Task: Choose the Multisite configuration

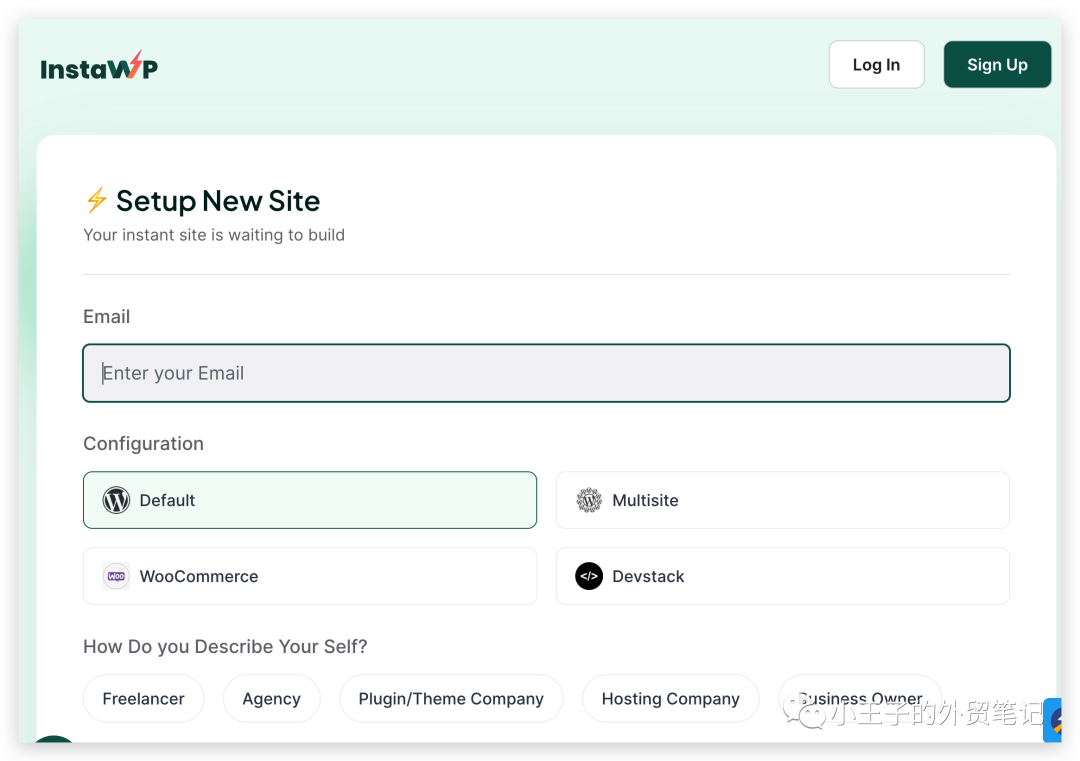Action: pyautogui.click(x=782, y=500)
